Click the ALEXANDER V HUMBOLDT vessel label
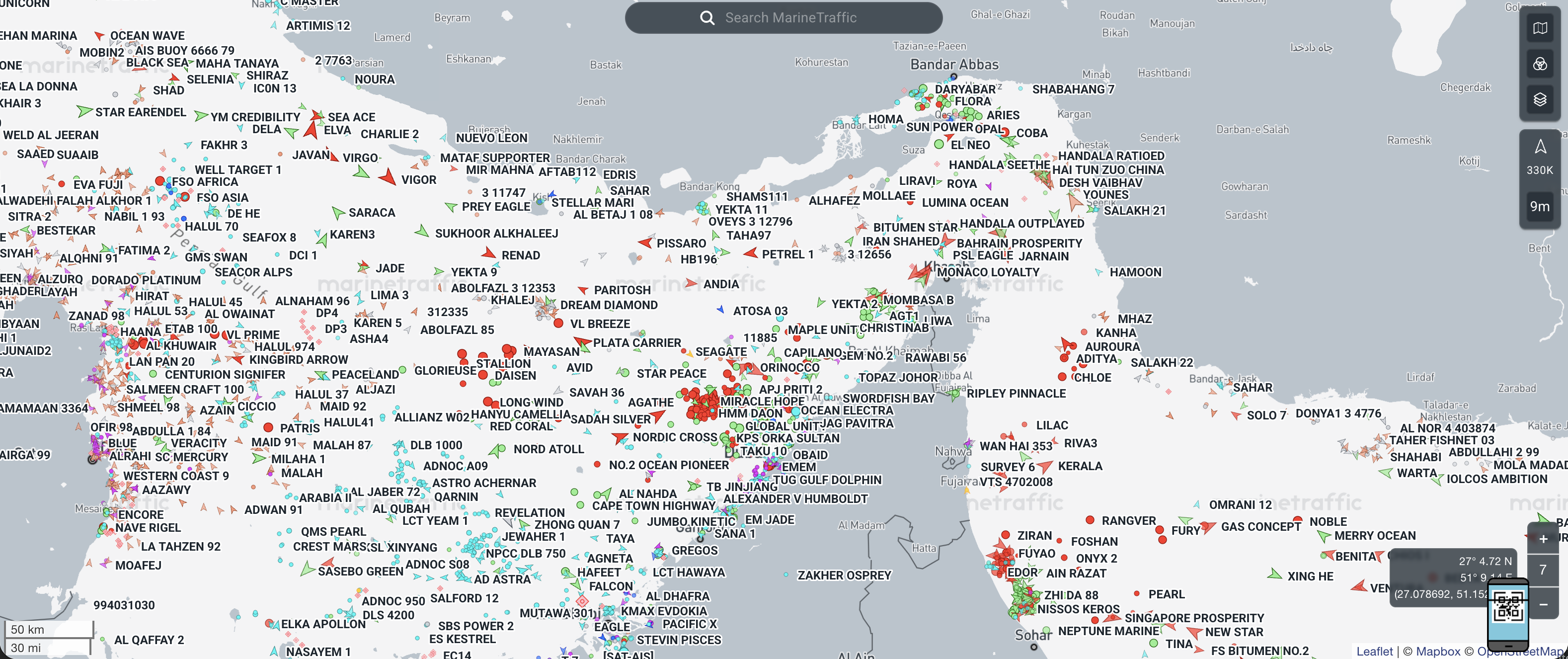Viewport: 1568px width, 659px height. click(x=795, y=499)
